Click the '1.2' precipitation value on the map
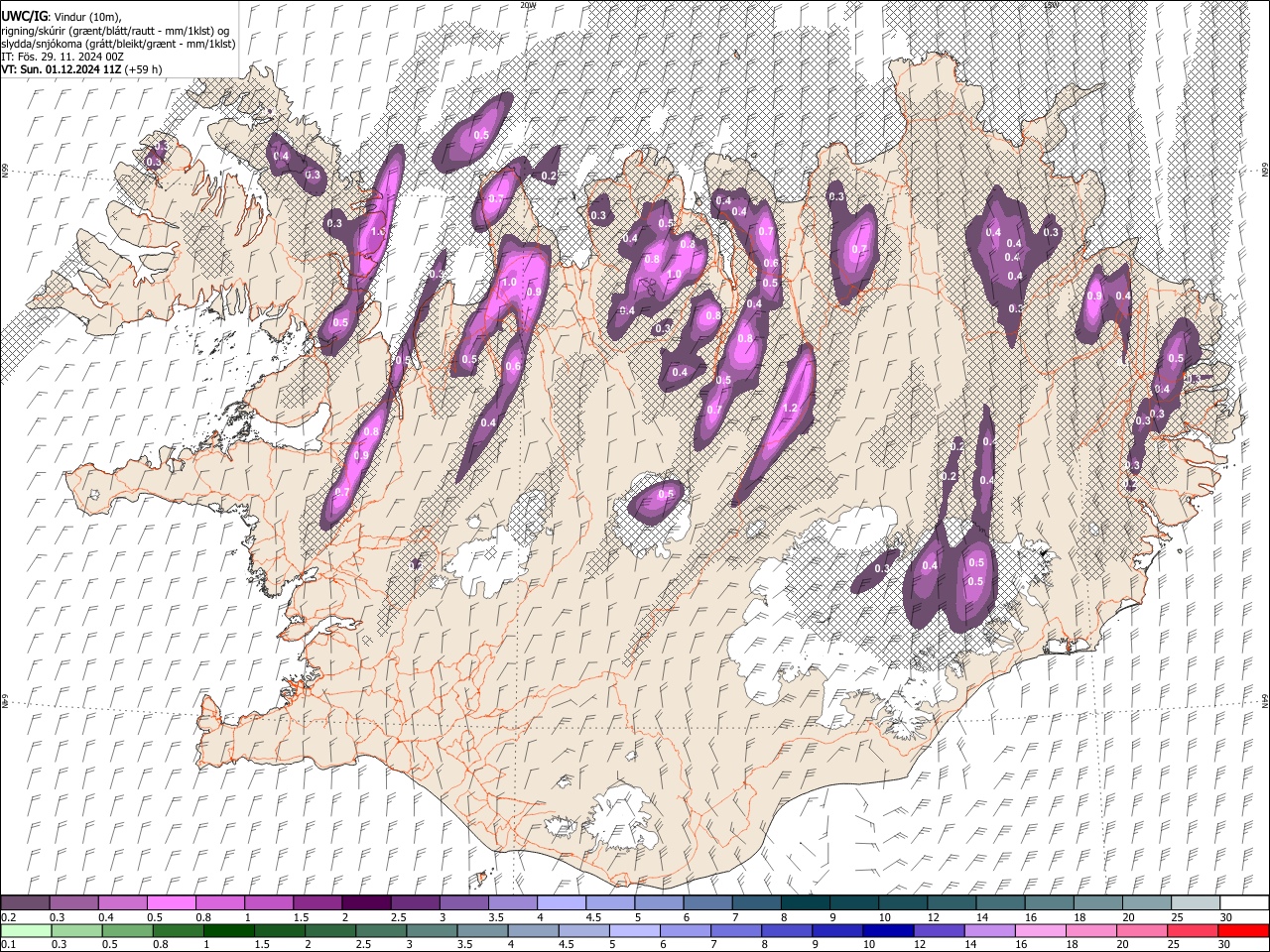The image size is (1270, 952). click(x=791, y=408)
